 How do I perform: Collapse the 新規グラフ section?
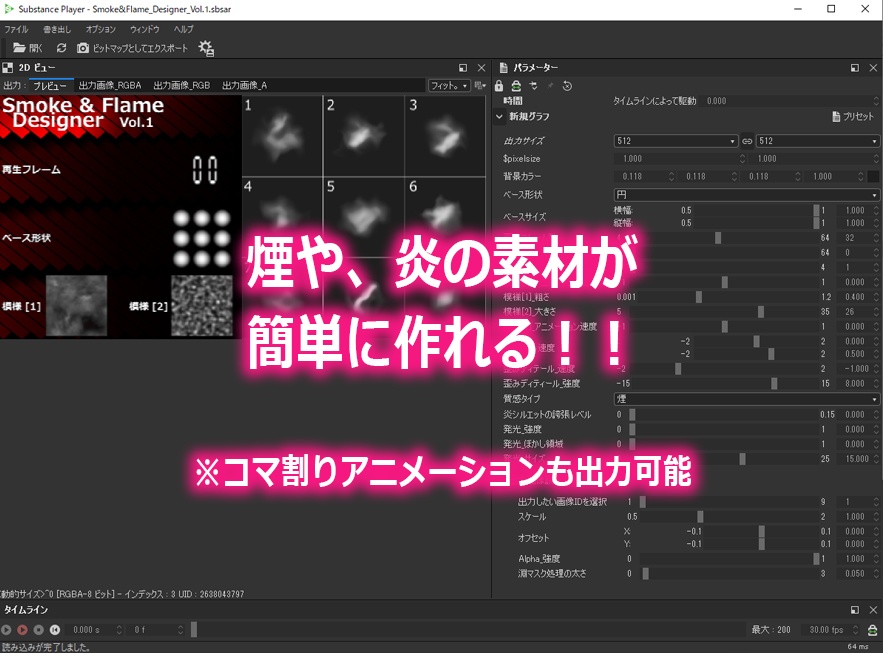click(499, 116)
